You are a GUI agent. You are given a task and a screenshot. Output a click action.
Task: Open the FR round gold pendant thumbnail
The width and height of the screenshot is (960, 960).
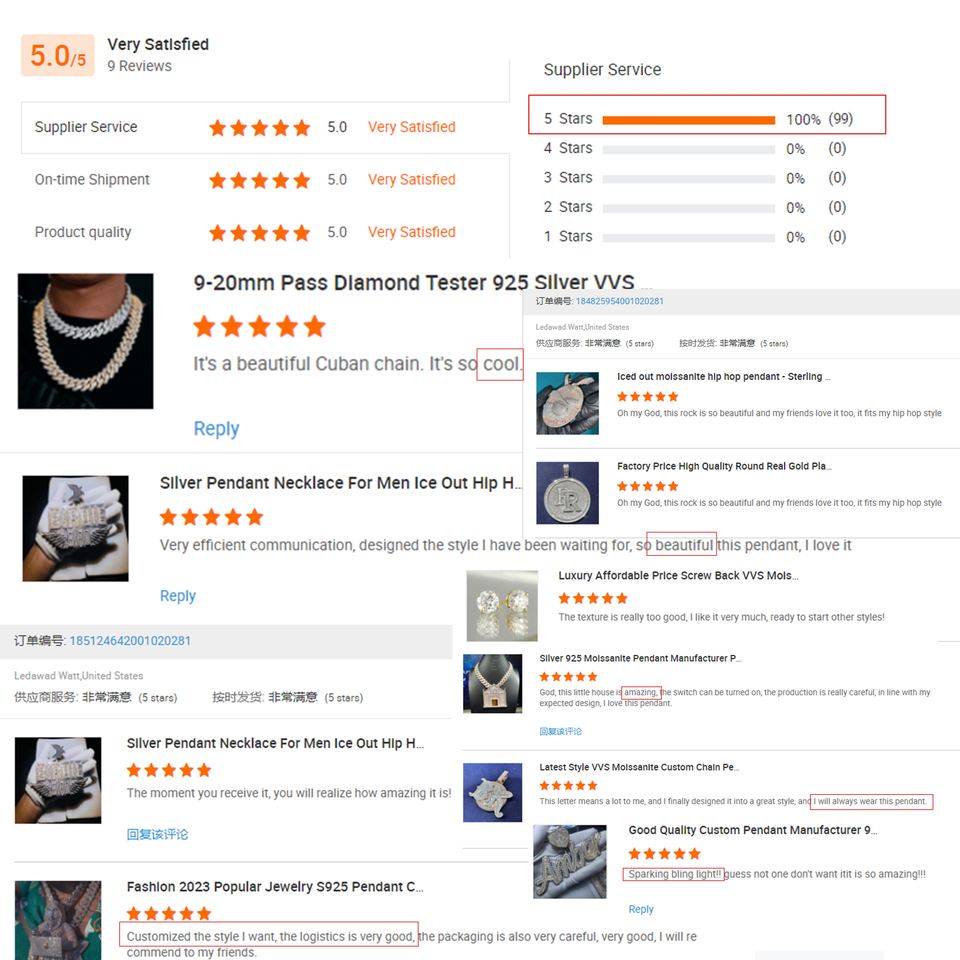coord(568,493)
